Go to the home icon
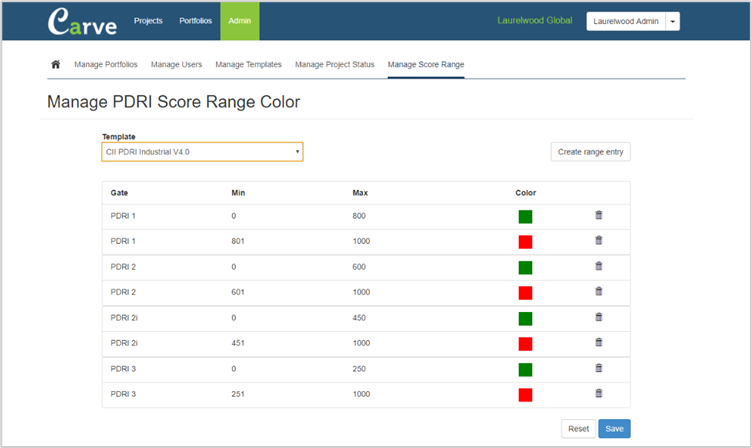The height and width of the screenshot is (448, 752). coord(56,64)
